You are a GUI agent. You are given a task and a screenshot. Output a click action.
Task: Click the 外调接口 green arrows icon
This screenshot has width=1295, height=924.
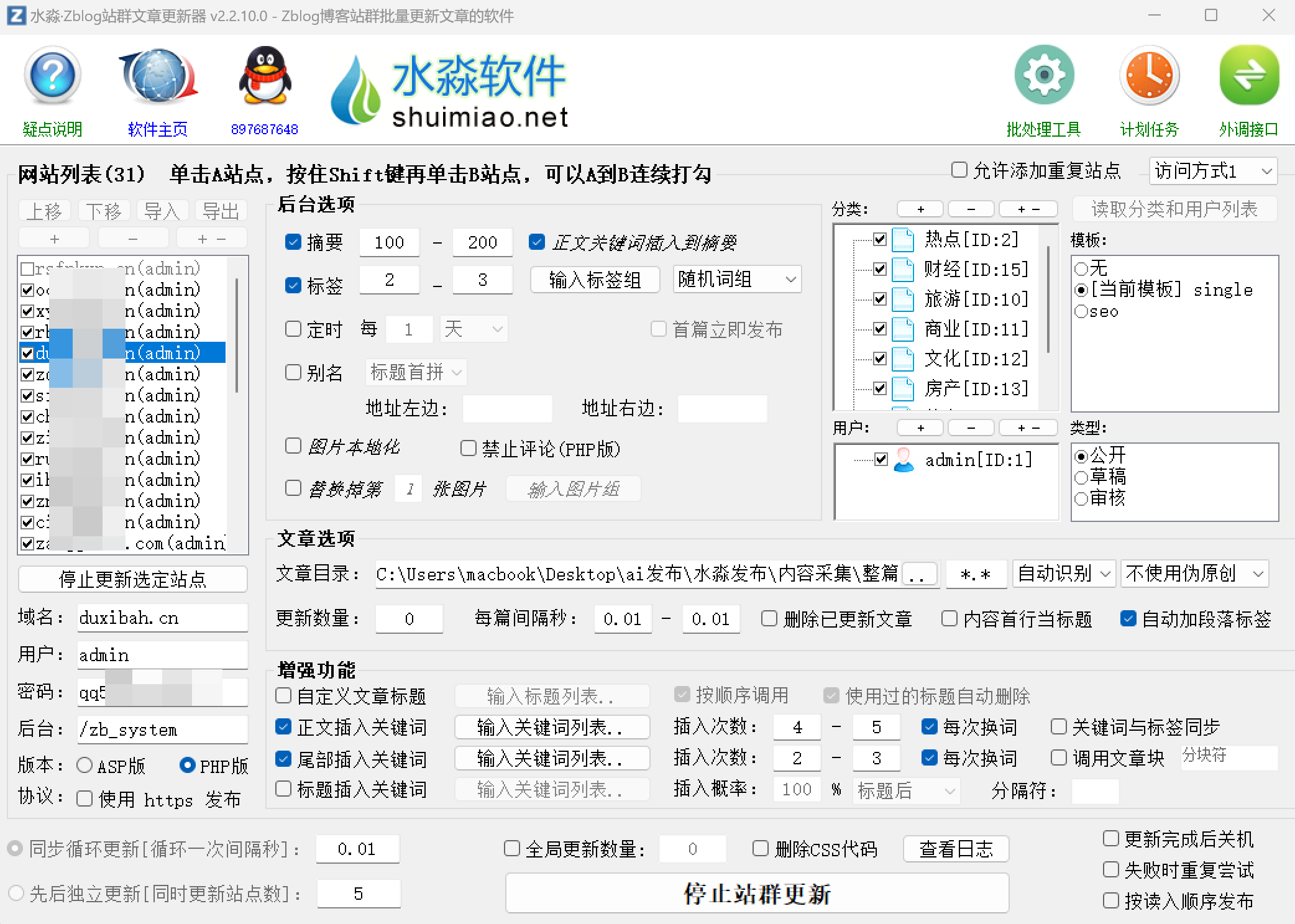1249,76
